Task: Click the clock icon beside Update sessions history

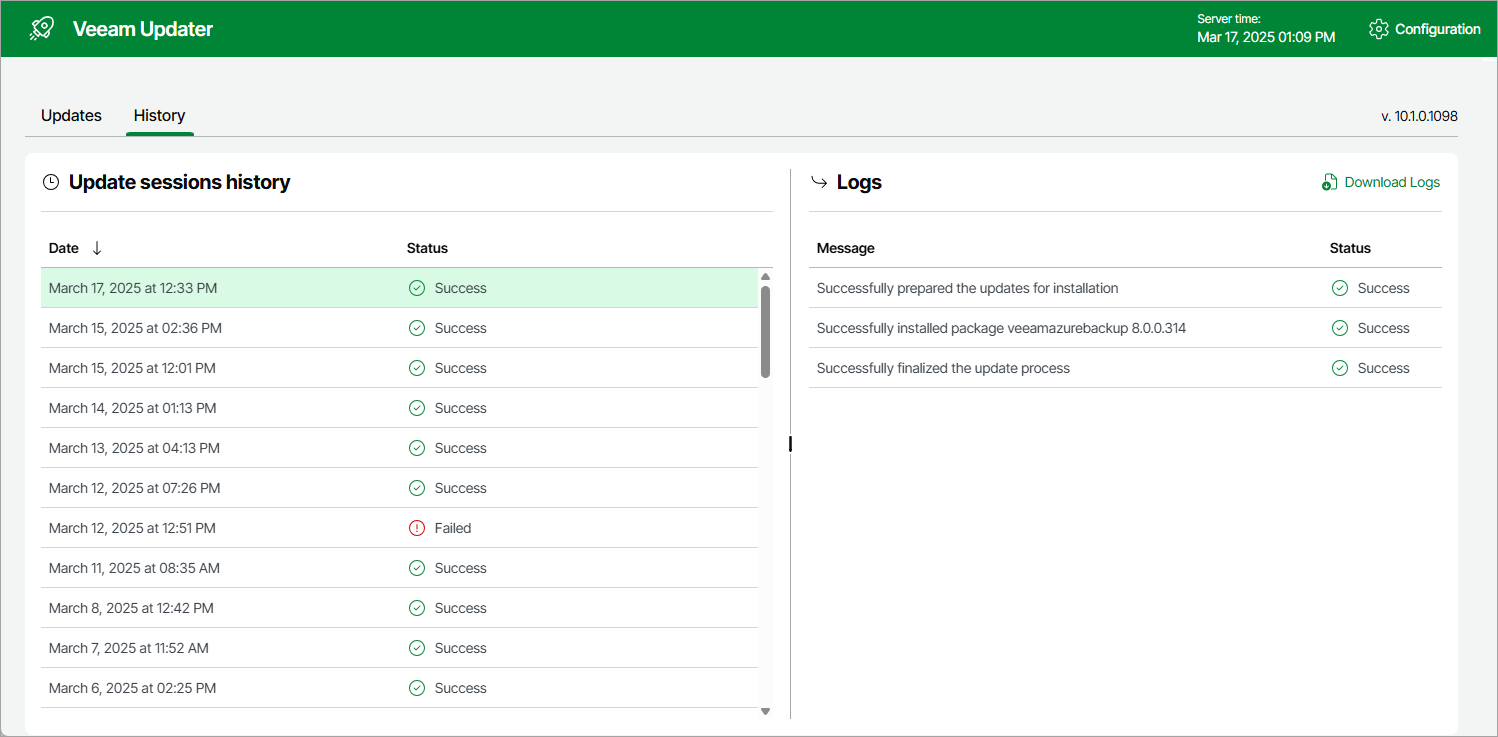Action: [51, 182]
